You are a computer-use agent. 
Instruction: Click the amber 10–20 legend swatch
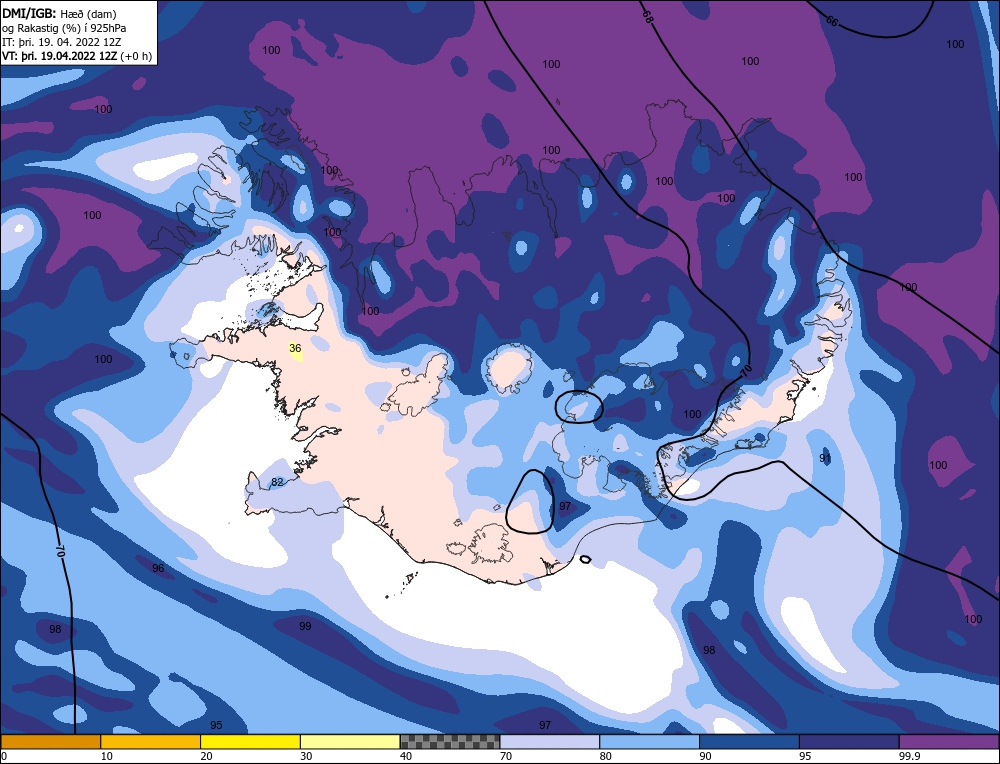click(151, 741)
